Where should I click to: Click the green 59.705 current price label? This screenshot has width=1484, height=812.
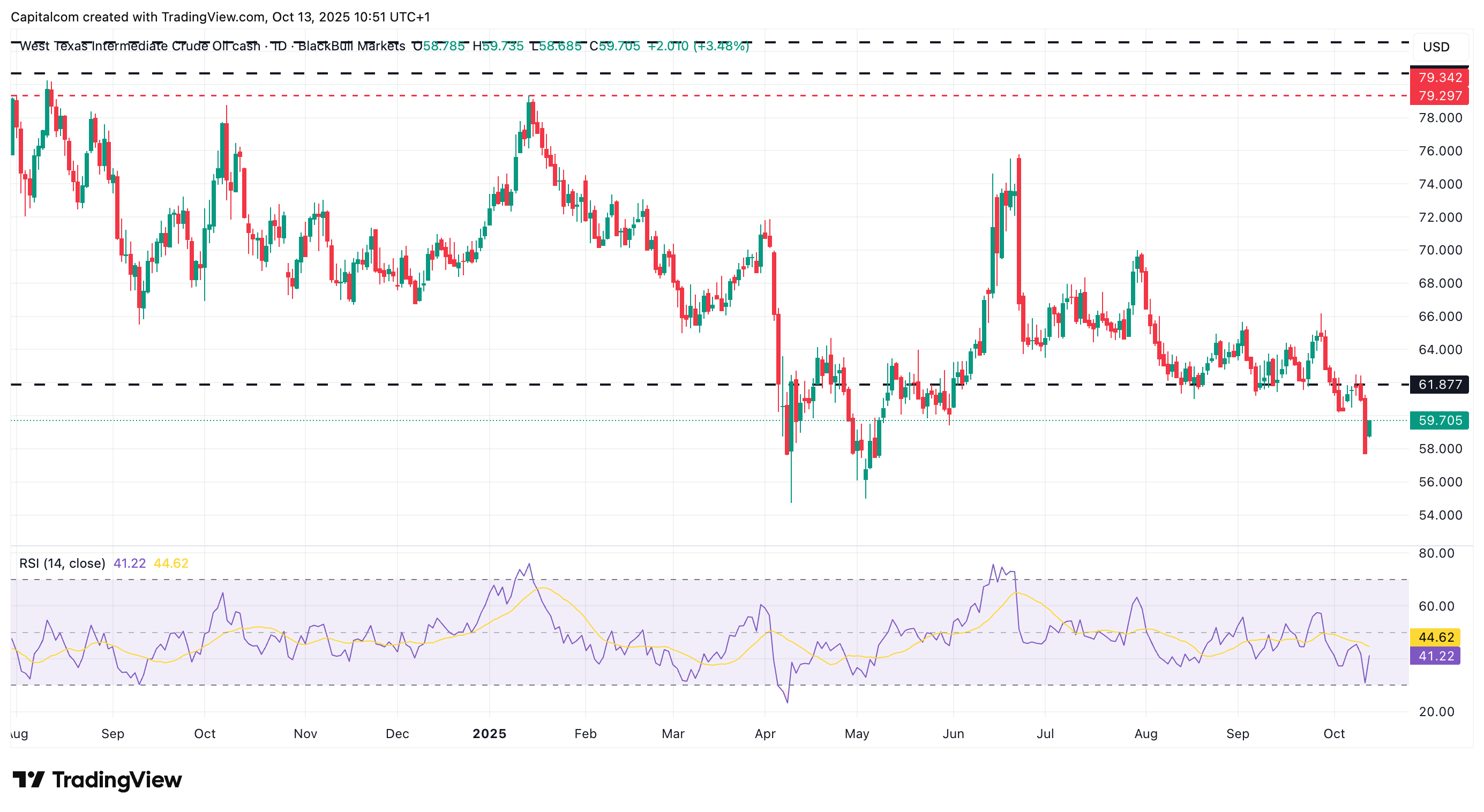1438,420
